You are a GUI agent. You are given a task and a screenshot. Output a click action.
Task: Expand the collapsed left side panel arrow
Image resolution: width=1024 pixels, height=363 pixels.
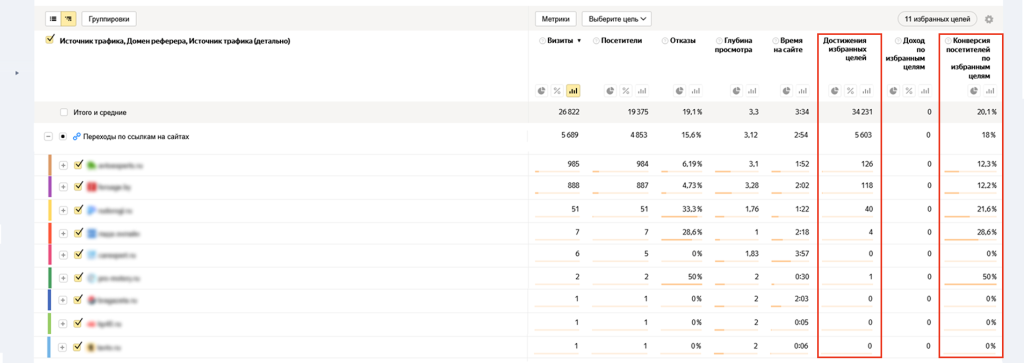[17, 73]
